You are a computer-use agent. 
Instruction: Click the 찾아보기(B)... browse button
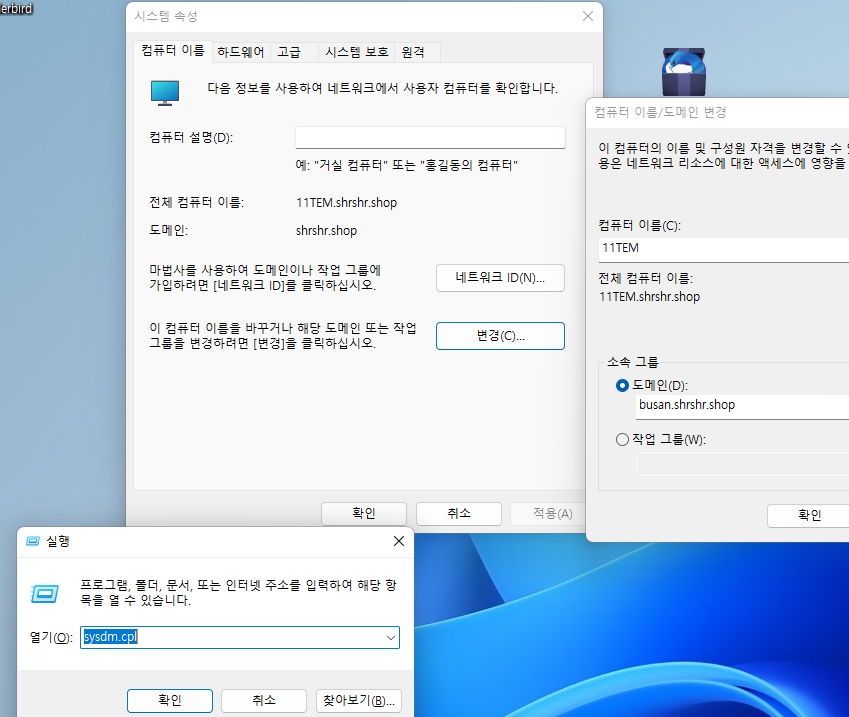tap(358, 701)
